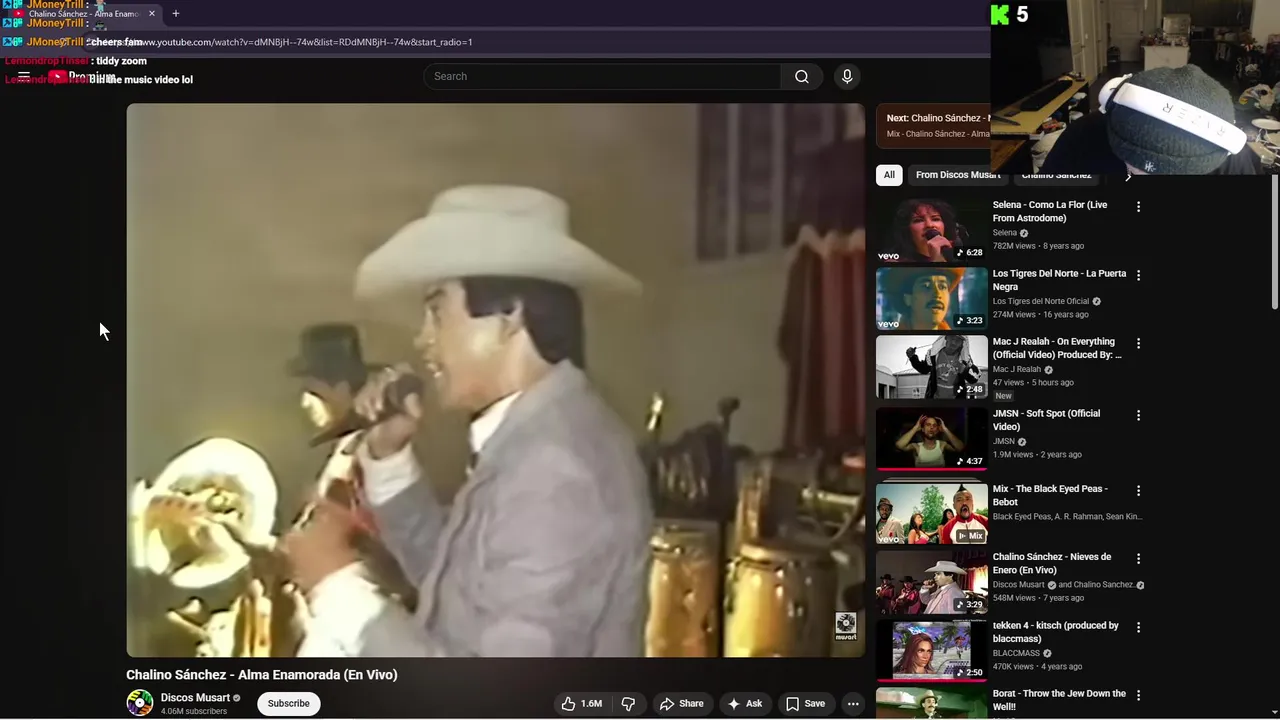Click the 1.6M like count

tap(591, 704)
